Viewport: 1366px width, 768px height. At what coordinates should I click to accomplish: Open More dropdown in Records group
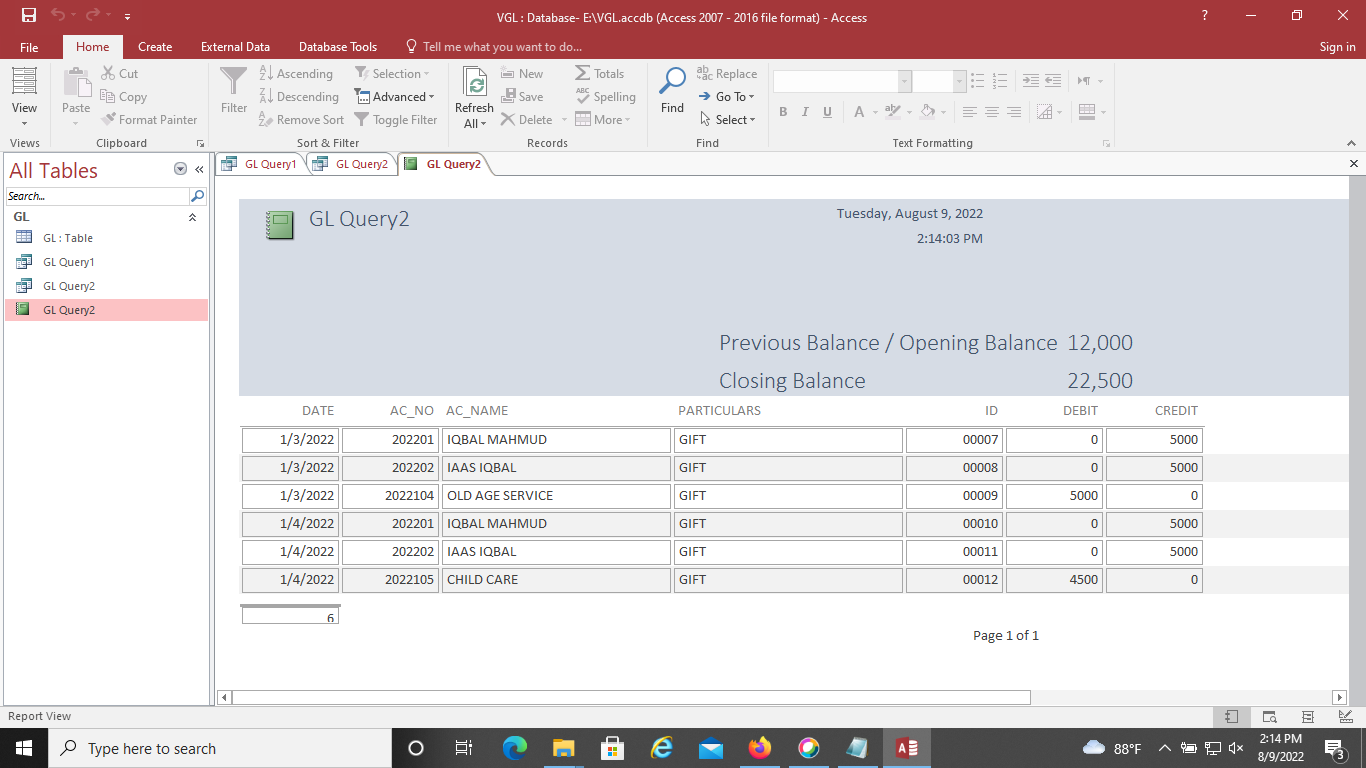point(603,120)
